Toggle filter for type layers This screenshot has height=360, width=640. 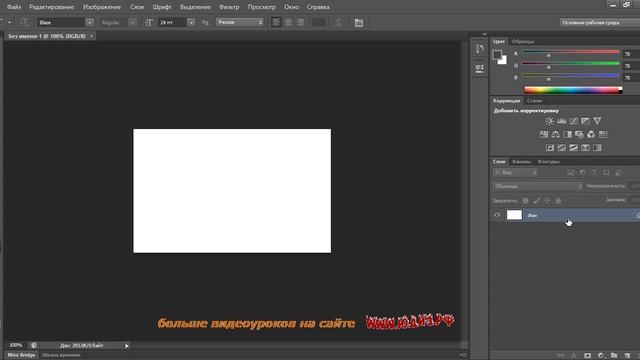pos(594,173)
